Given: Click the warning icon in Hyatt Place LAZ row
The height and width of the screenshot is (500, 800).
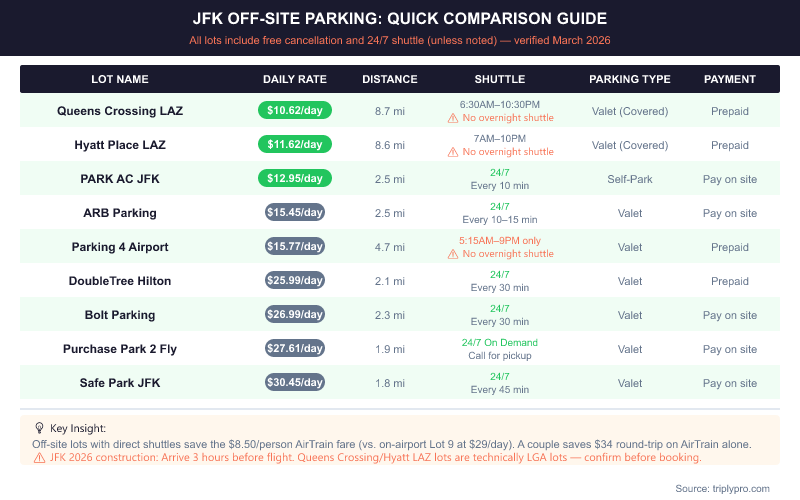Looking at the screenshot, I should pos(453,152).
